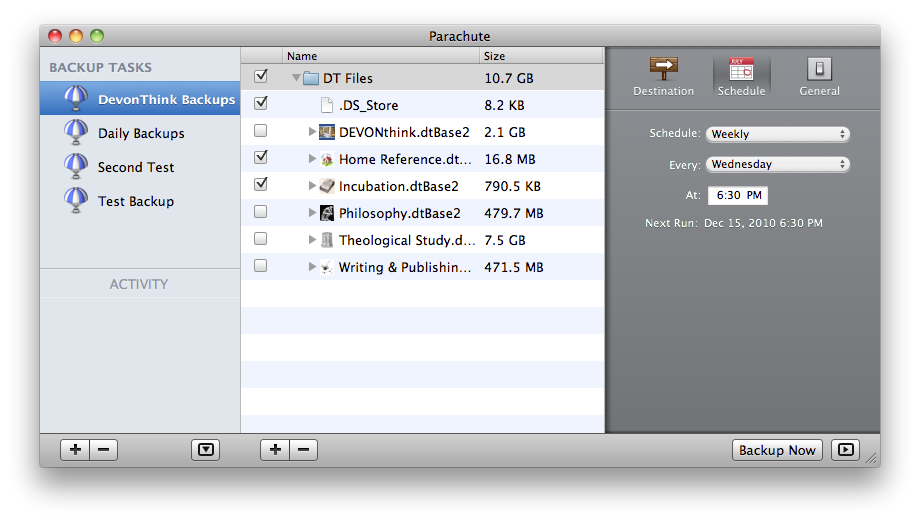Click the Backup Now button
The height and width of the screenshot is (522, 920).
point(777,450)
